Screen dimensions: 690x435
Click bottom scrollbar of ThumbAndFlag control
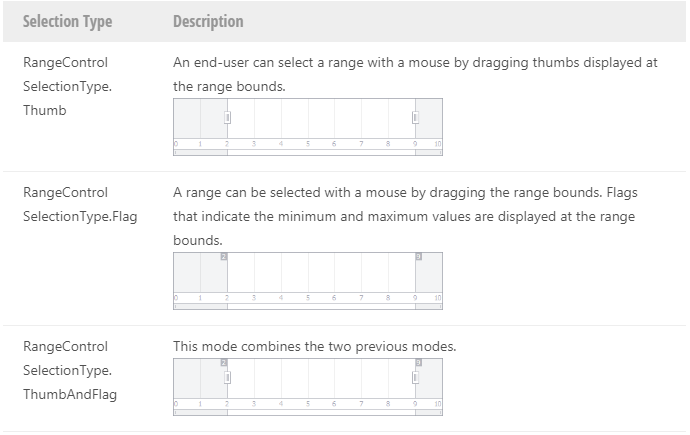pyautogui.click(x=320, y=411)
